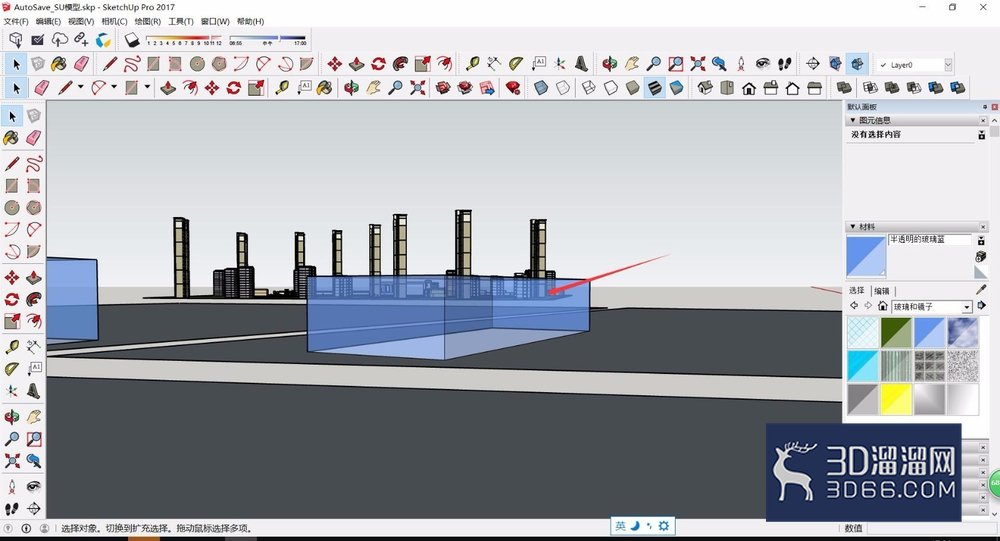Click the Zoom Extents icon in top toolbar
The height and width of the screenshot is (541, 1000).
click(x=697, y=64)
